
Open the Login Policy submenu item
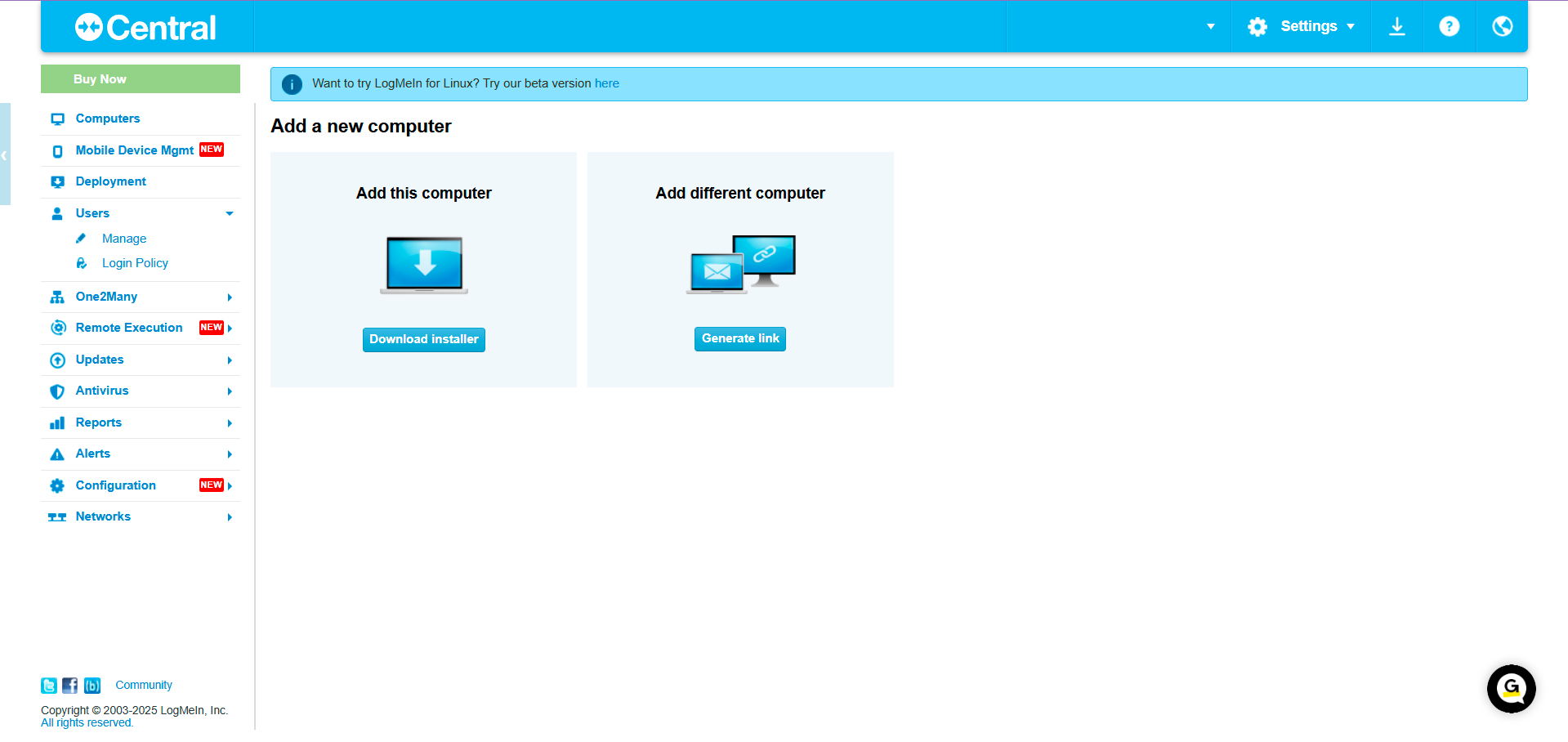tap(135, 263)
